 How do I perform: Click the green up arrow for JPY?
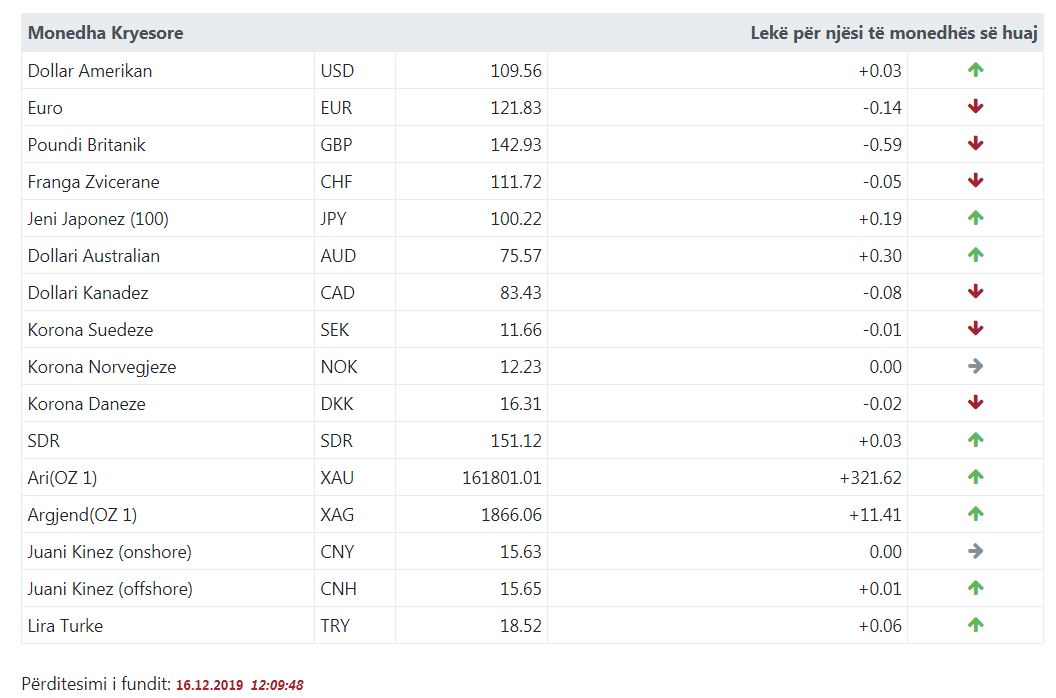click(x=975, y=218)
